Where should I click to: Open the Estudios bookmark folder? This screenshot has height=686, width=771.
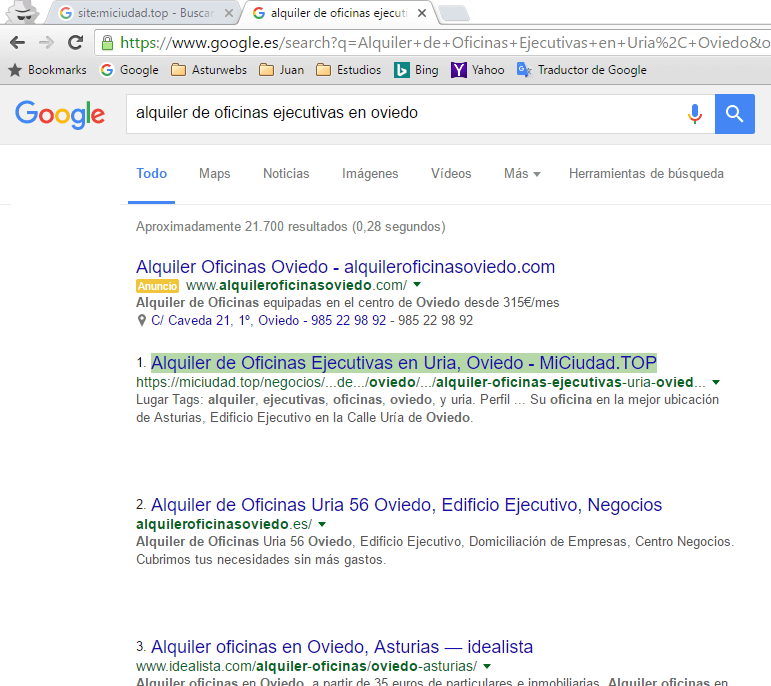349,70
